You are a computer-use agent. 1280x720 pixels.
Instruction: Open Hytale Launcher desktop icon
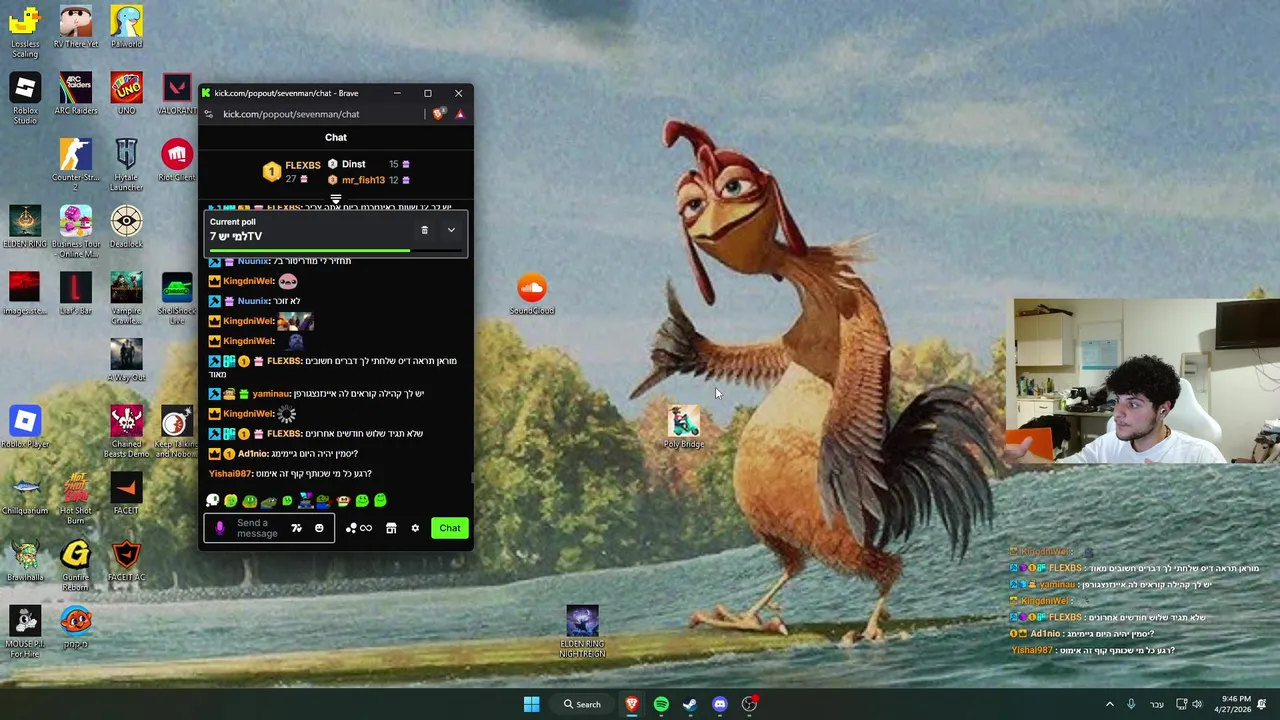(x=126, y=165)
